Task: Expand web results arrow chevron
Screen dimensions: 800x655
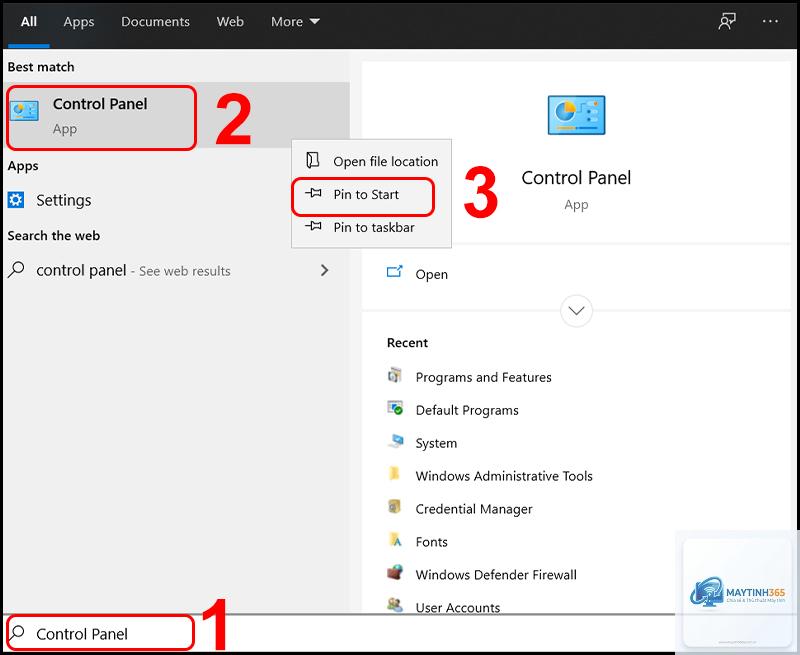Action: coord(324,270)
